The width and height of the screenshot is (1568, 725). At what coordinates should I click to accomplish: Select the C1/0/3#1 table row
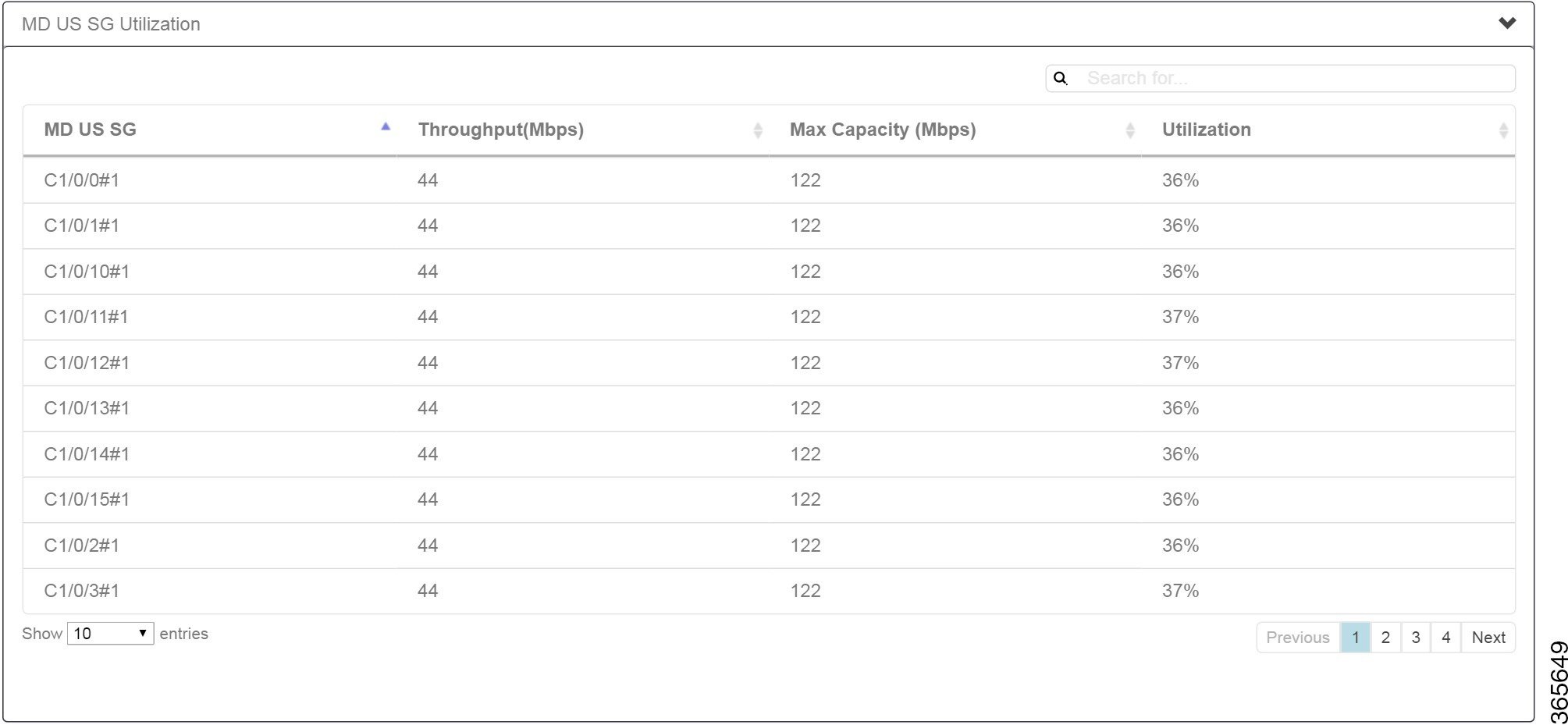(x=468, y=591)
